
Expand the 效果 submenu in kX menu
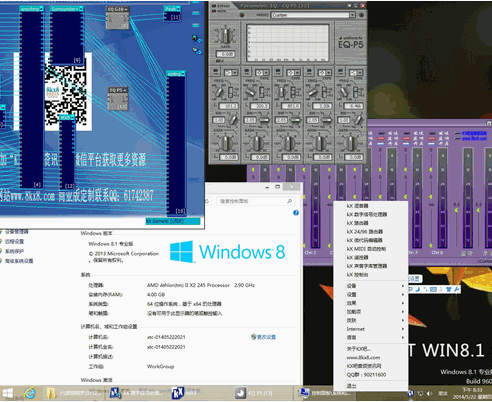pos(371,303)
